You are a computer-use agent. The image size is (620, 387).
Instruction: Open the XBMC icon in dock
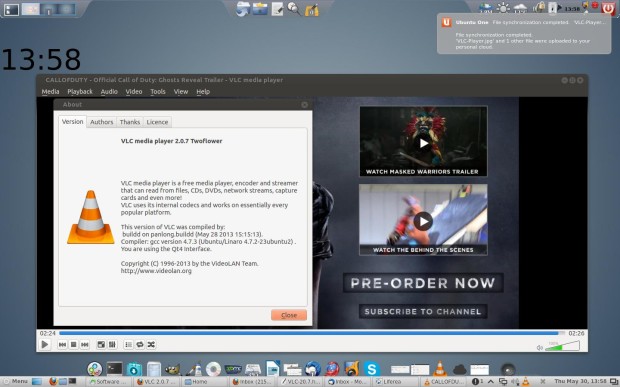(x=233, y=370)
